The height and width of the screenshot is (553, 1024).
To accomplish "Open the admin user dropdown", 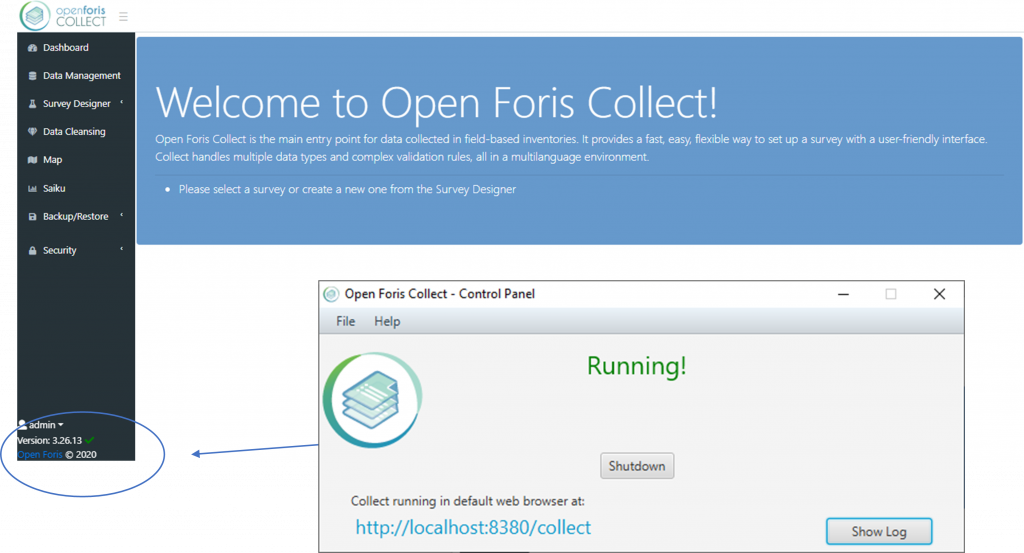I will pos(41,425).
